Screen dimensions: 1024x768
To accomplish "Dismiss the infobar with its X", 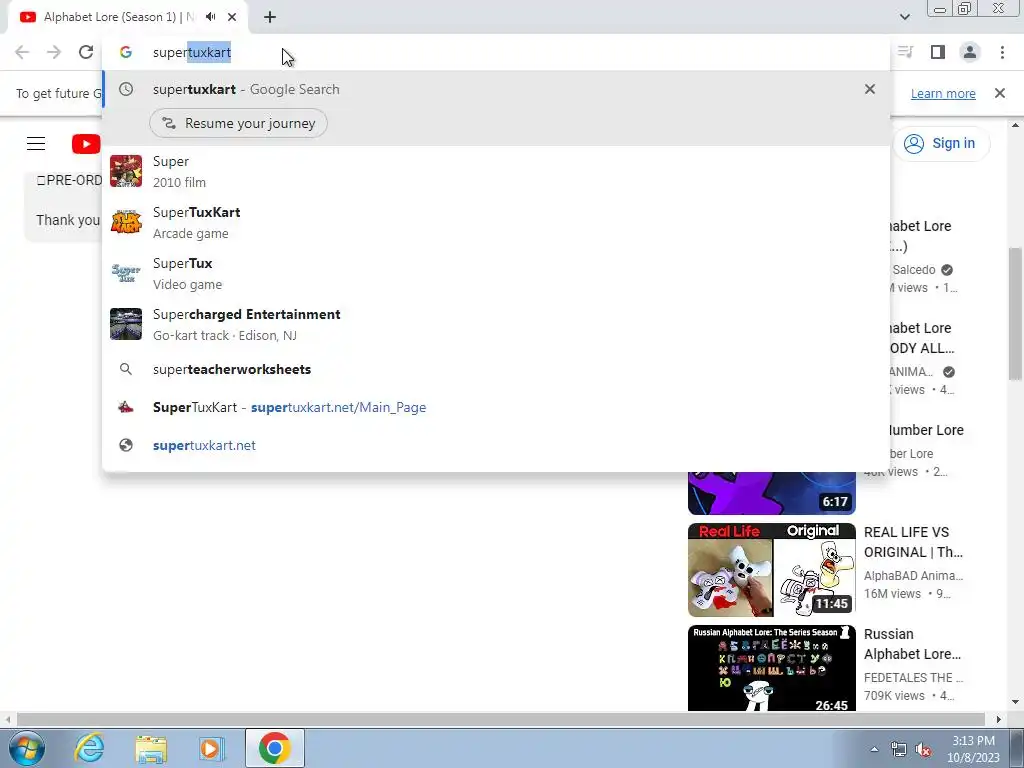I will (1000, 93).
